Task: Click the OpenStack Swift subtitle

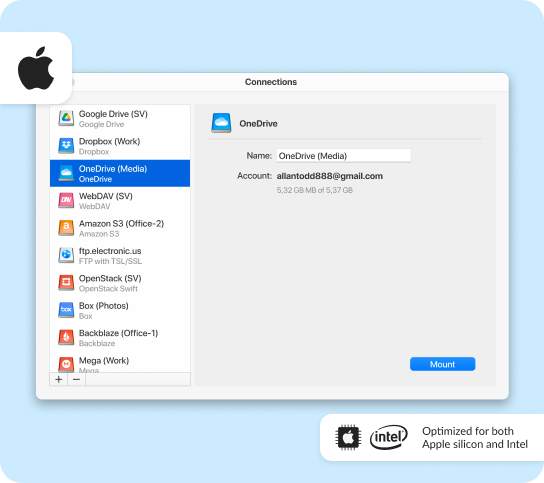Action: (108, 288)
